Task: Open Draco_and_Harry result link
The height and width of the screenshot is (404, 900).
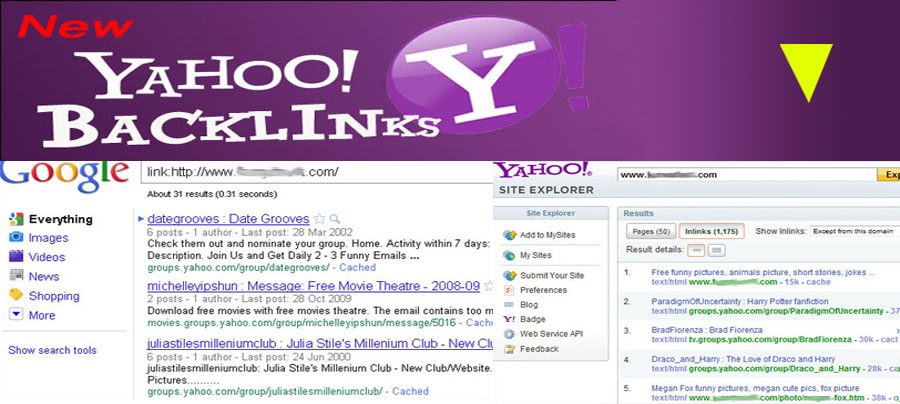Action: click(743, 359)
